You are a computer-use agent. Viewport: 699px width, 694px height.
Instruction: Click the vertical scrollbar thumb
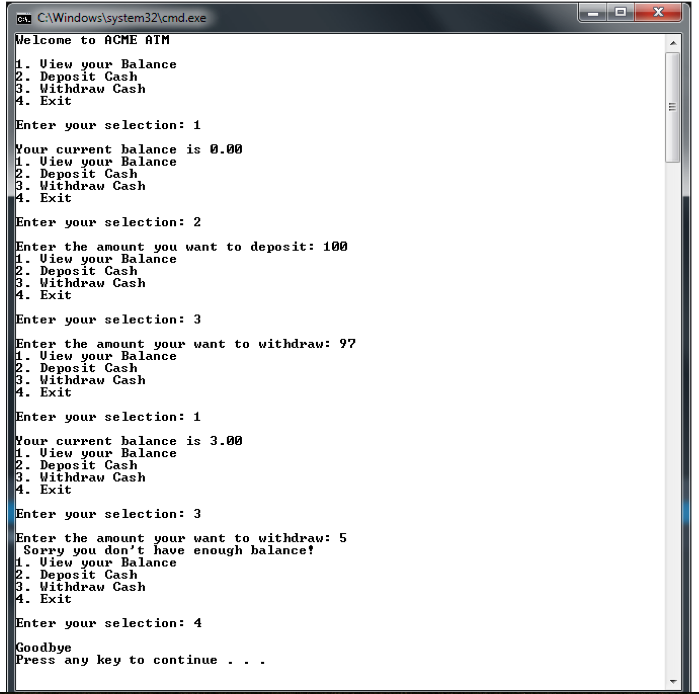673,107
